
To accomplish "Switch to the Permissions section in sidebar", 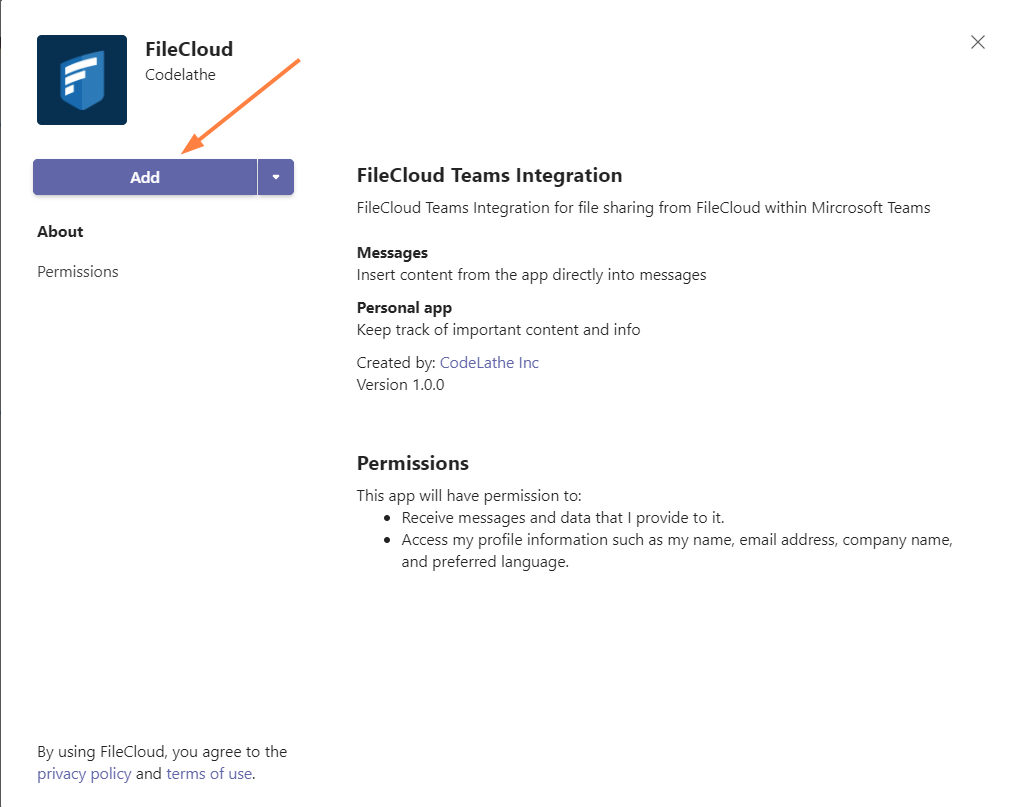I will [77, 271].
